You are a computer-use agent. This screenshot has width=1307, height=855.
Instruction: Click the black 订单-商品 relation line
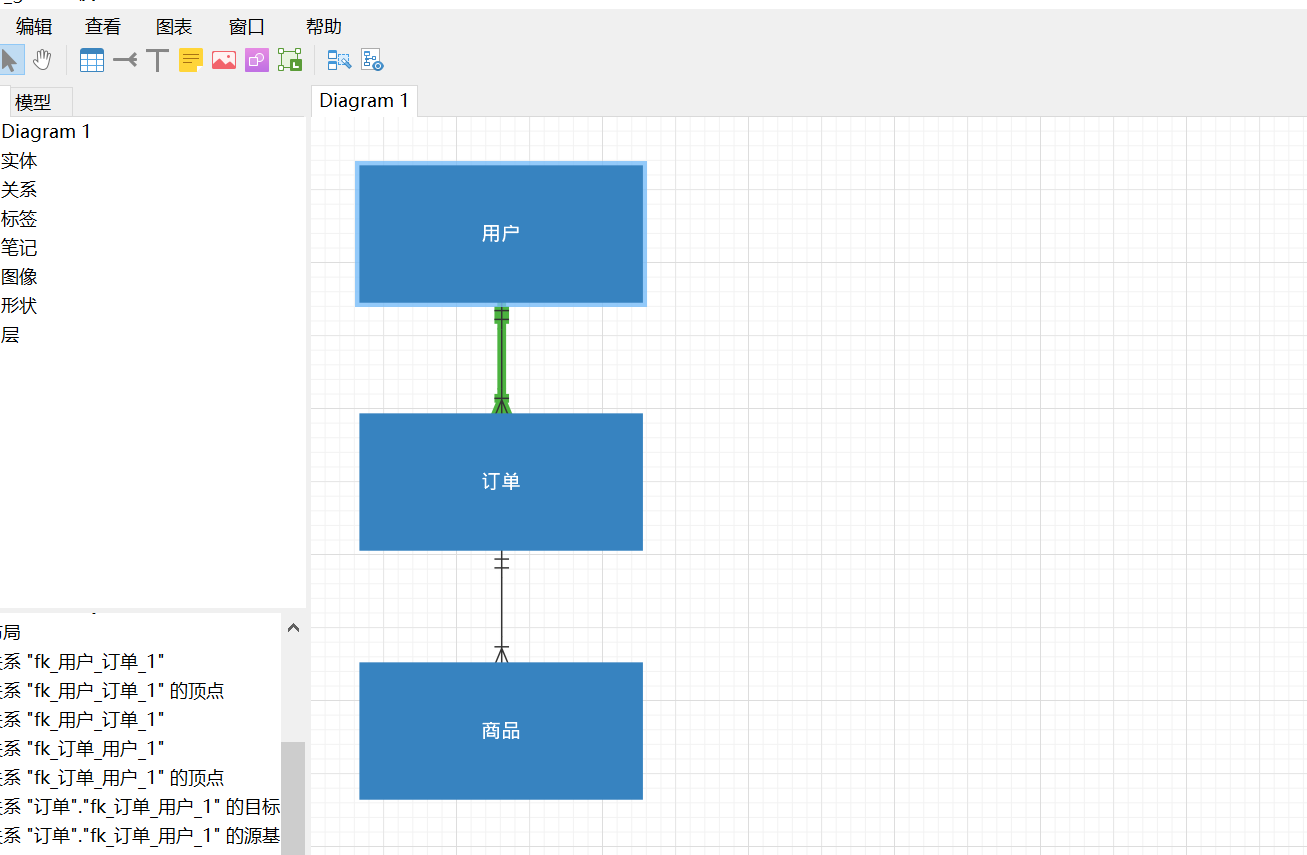(502, 606)
